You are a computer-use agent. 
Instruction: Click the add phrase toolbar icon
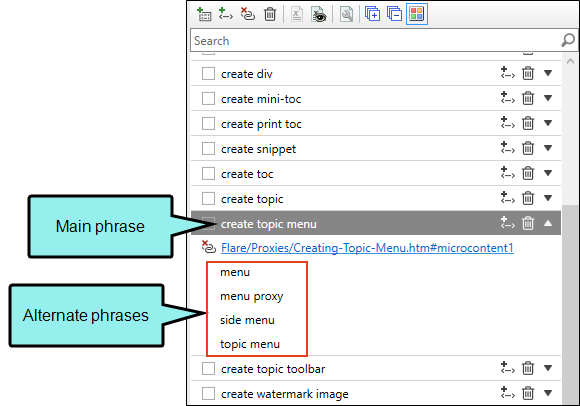click(x=204, y=14)
